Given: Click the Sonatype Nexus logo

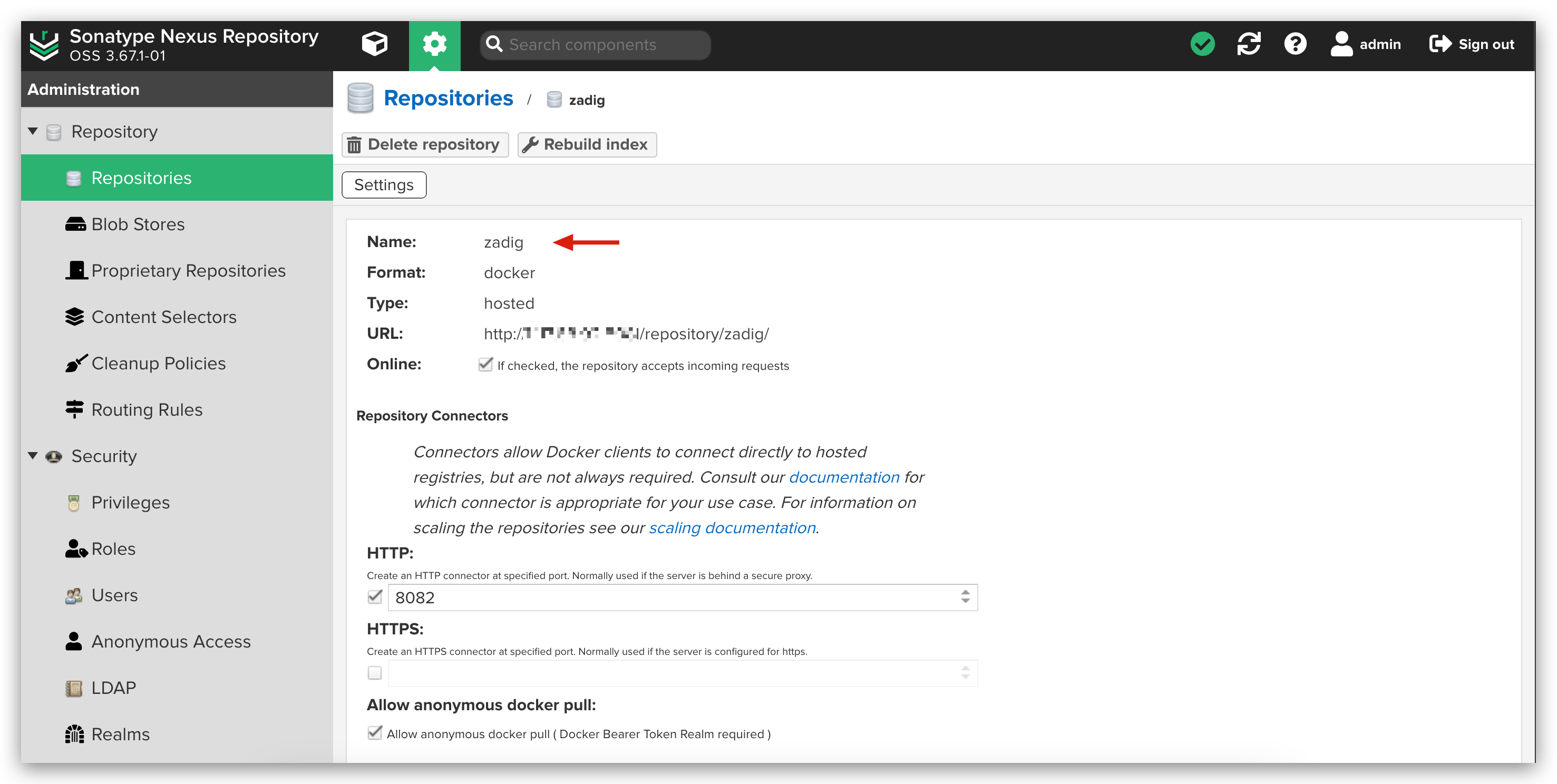Looking at the screenshot, I should [44, 45].
